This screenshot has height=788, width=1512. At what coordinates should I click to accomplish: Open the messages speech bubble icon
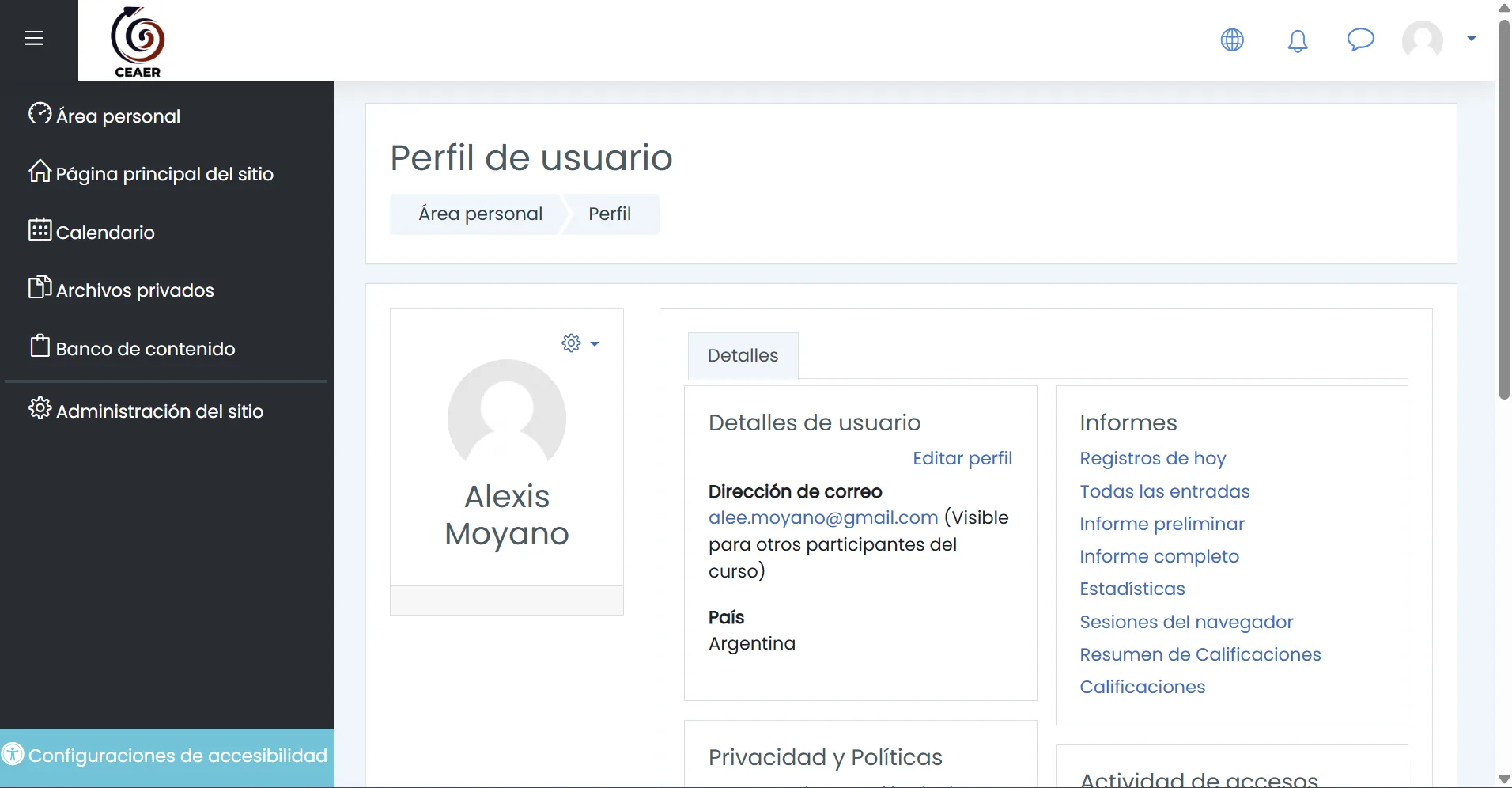[1360, 40]
